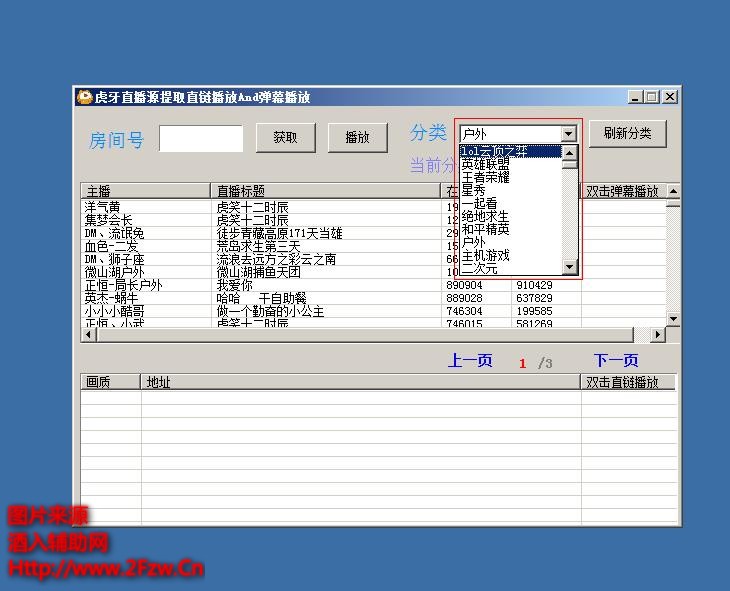The height and width of the screenshot is (591, 730).
Task: Minimize the 虎牙直播源 window
Action: click(635, 97)
